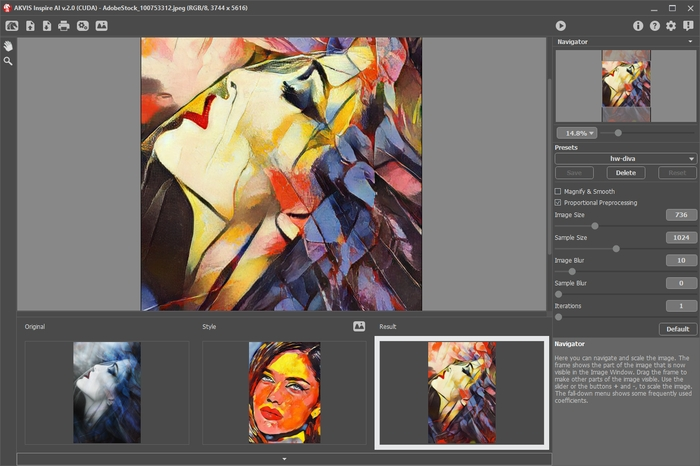Image resolution: width=700 pixels, height=466 pixels.
Task: Collapse the Navigator panel arrow
Action: click(691, 42)
